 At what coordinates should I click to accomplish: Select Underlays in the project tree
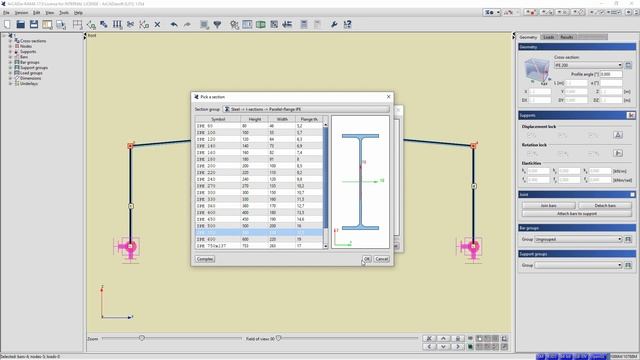[x=29, y=84]
